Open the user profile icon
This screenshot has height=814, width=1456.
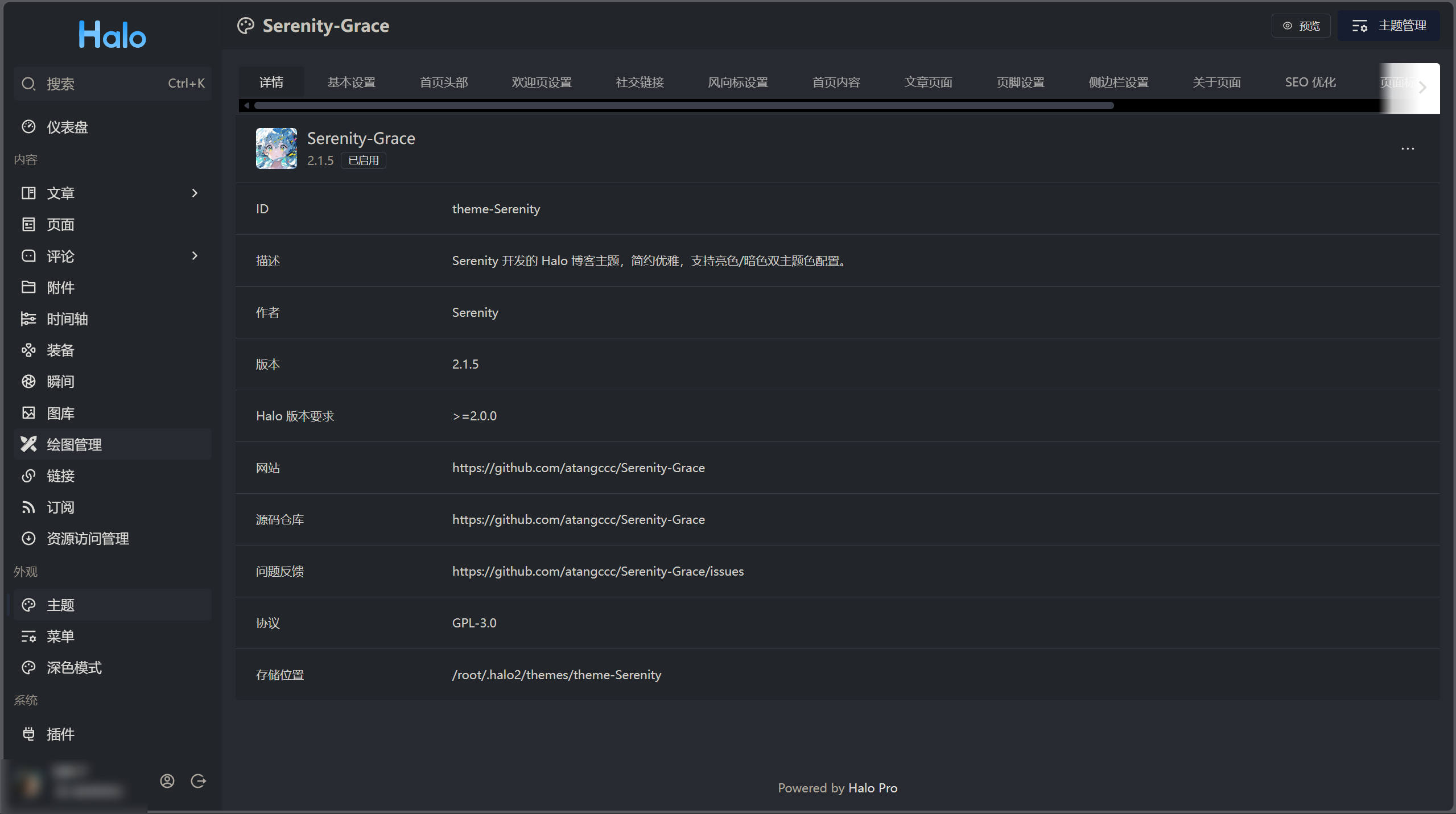(x=167, y=781)
